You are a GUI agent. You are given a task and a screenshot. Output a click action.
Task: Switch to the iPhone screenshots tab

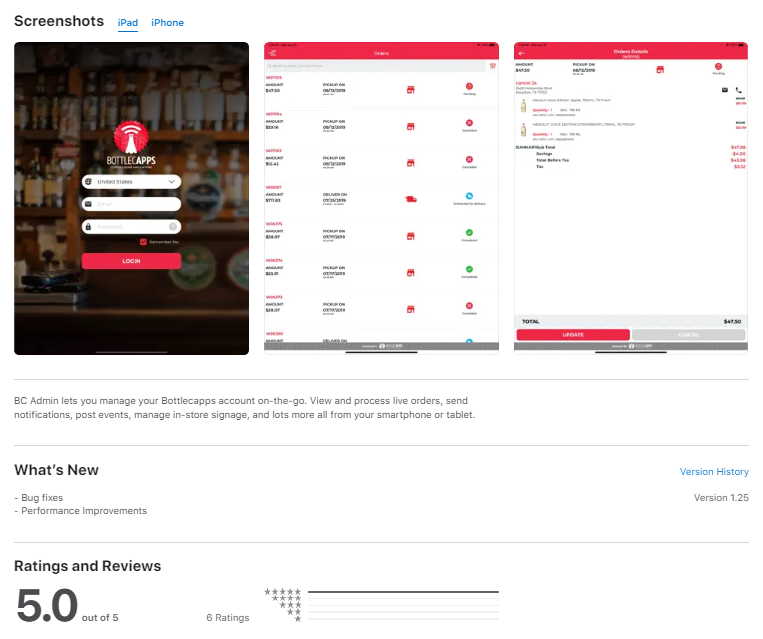tap(167, 22)
